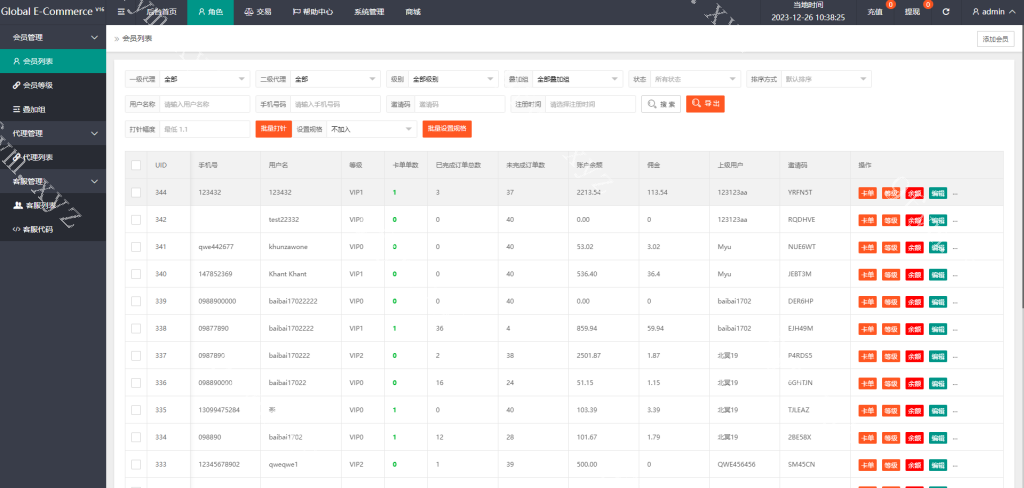
Task: Open the admin user menu
Action: (x=993, y=12)
